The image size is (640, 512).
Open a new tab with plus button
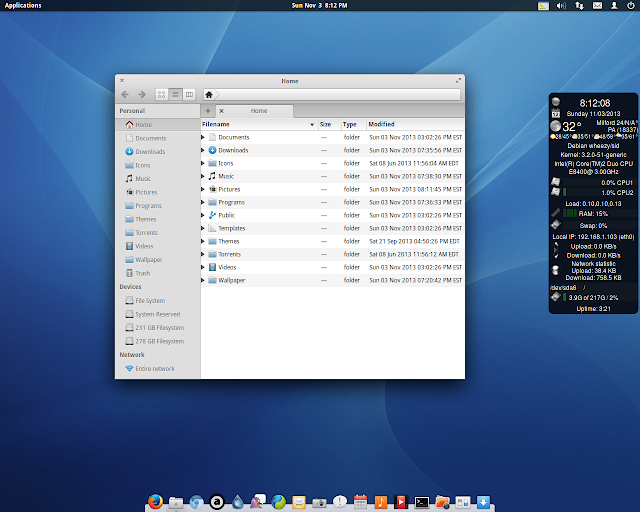207,111
